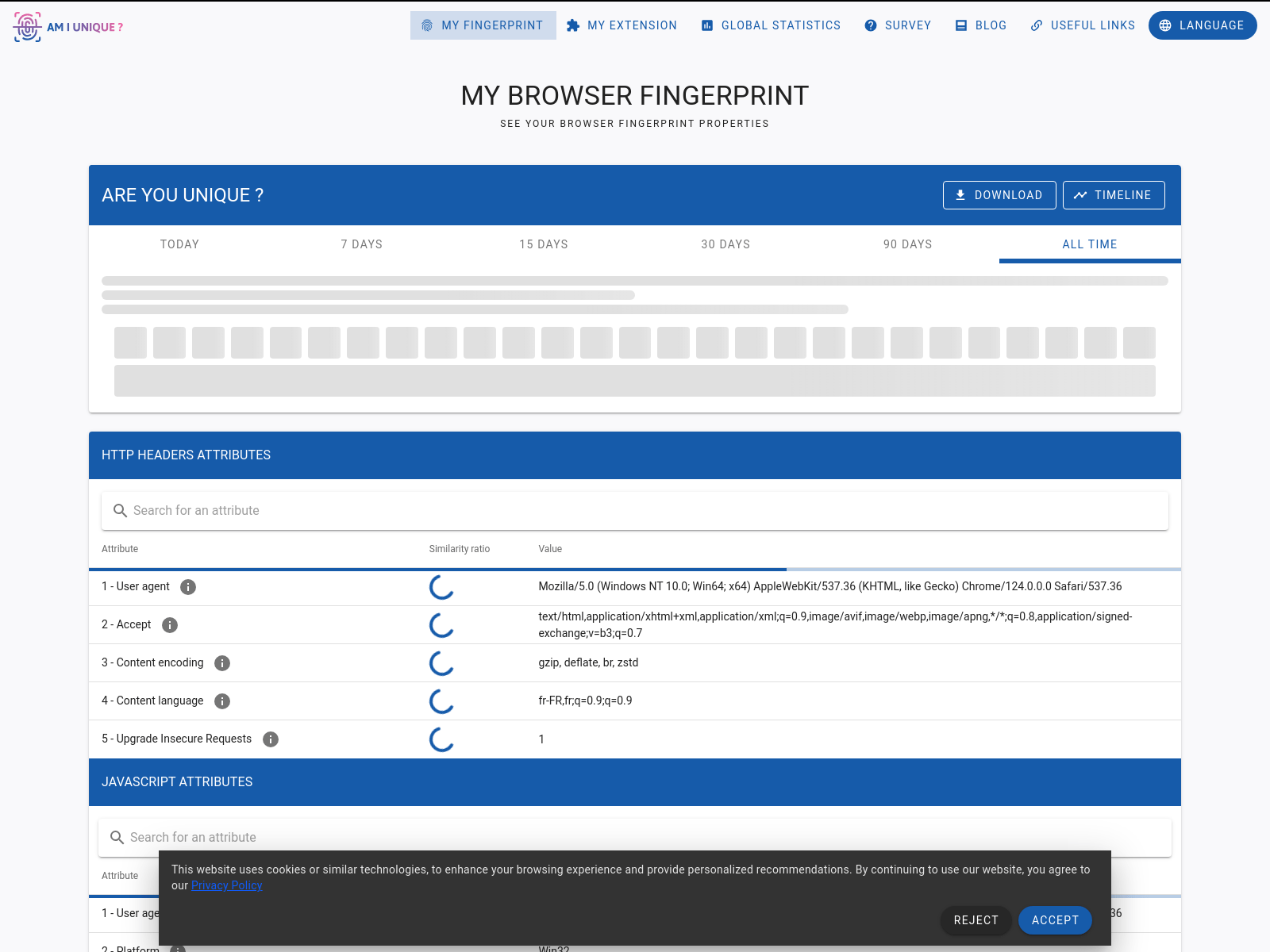Click the HTTP Headers Attributes section header

[635, 455]
